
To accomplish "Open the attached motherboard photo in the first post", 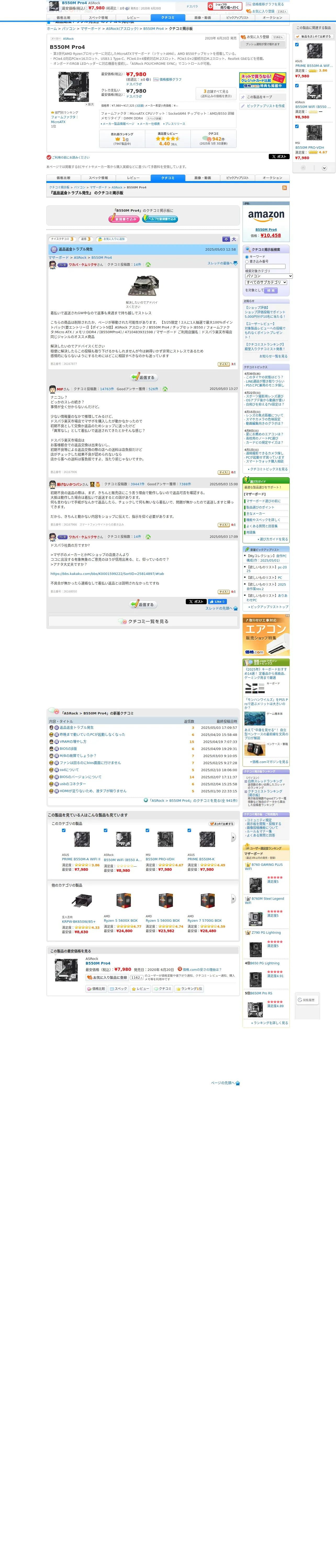I will [x=143, y=285].
